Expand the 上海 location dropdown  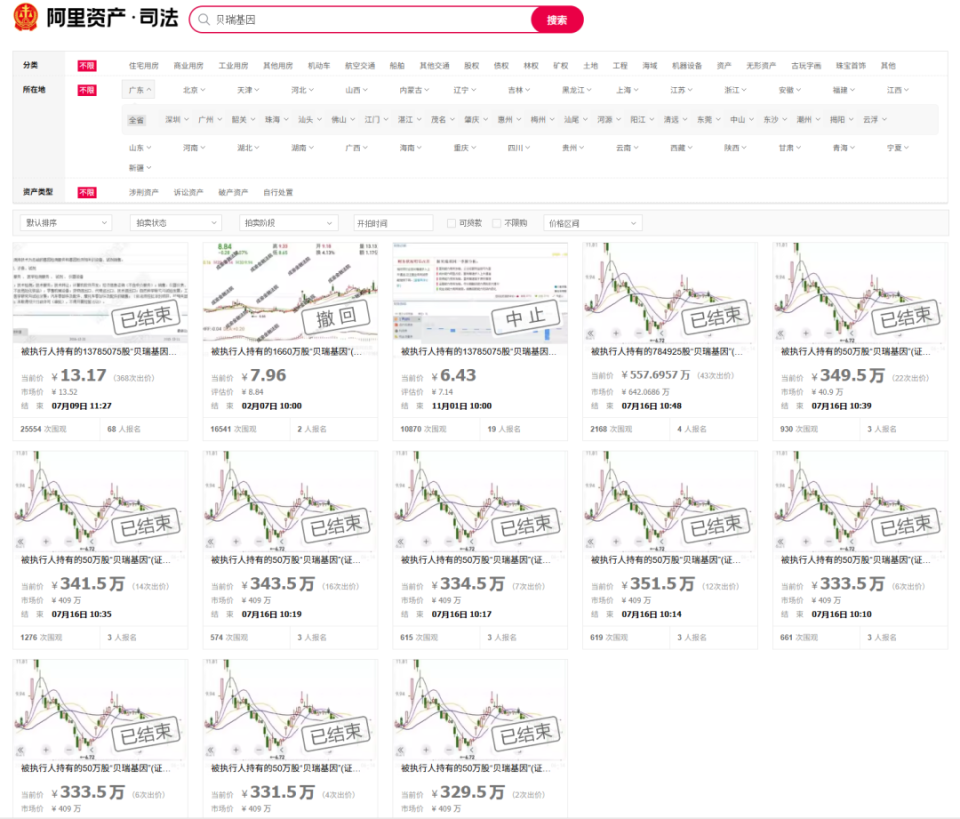tap(627, 90)
